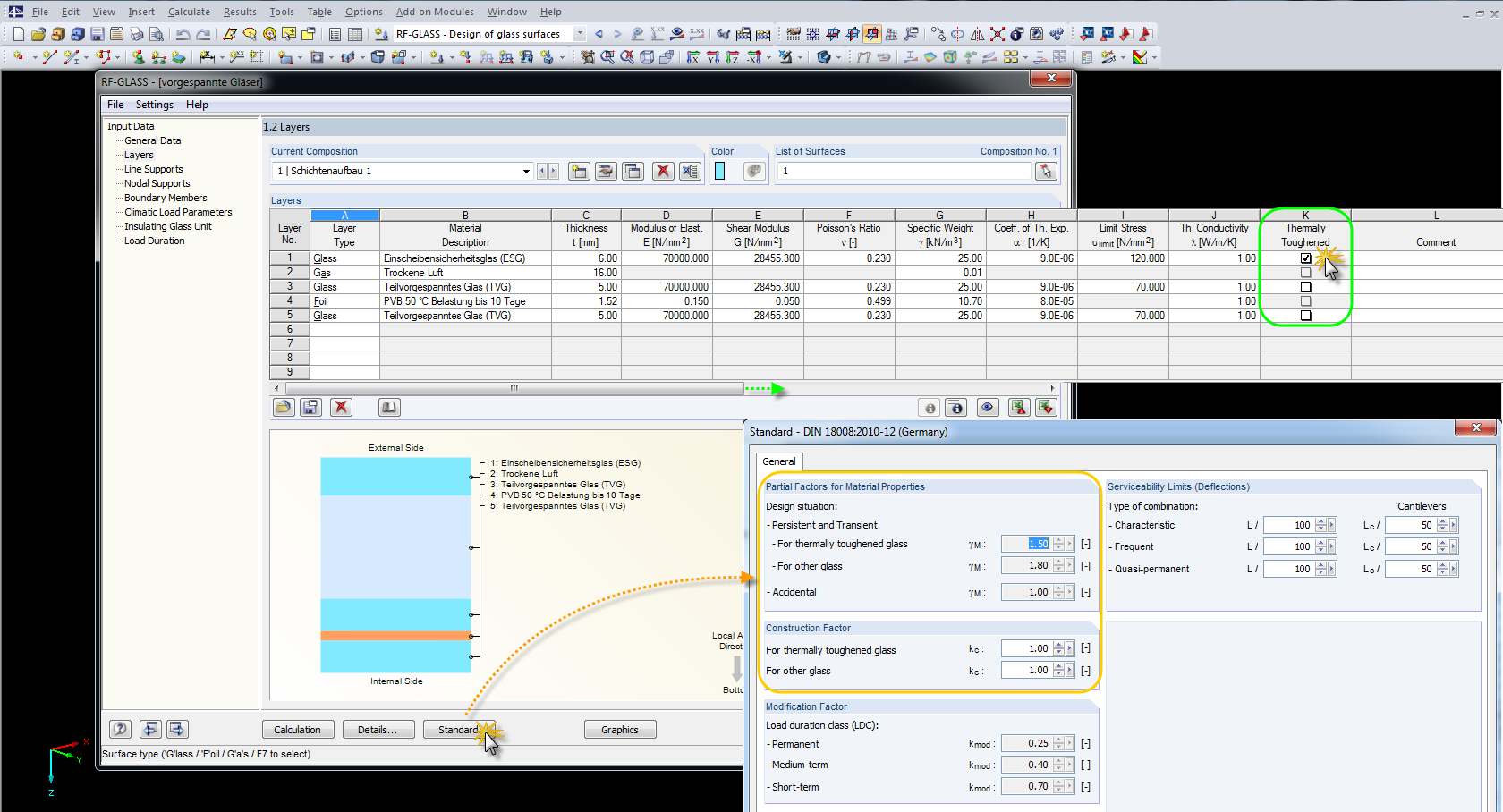
Task: Open the Current Composition dropdown
Action: click(526, 171)
